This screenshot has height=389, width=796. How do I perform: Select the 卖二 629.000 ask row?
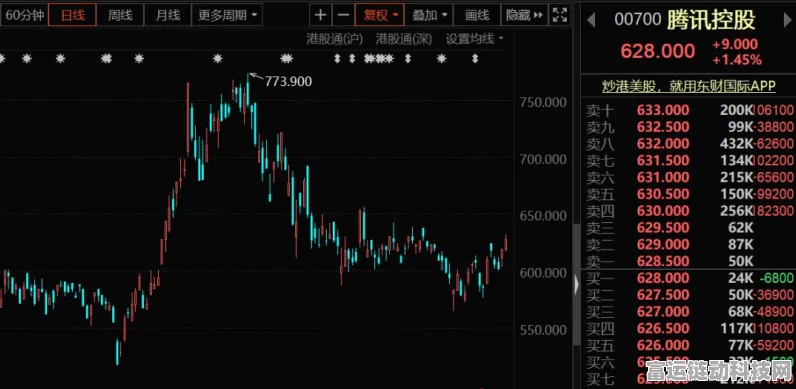(x=689, y=244)
